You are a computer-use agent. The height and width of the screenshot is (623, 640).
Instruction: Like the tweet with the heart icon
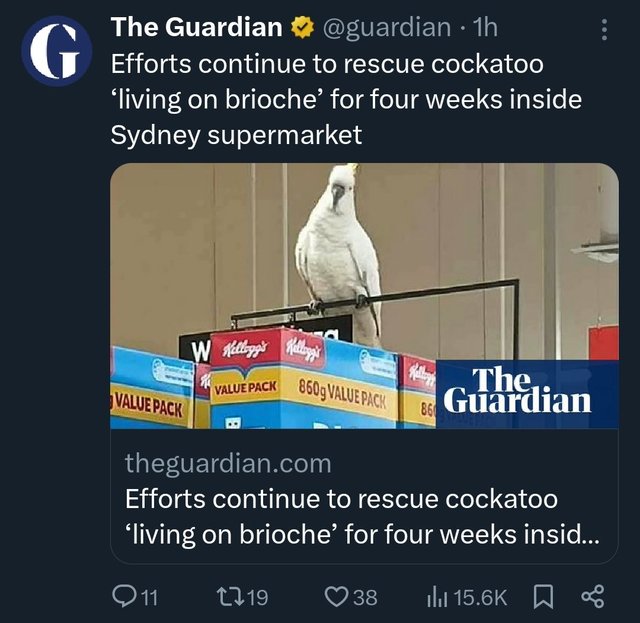(337, 597)
